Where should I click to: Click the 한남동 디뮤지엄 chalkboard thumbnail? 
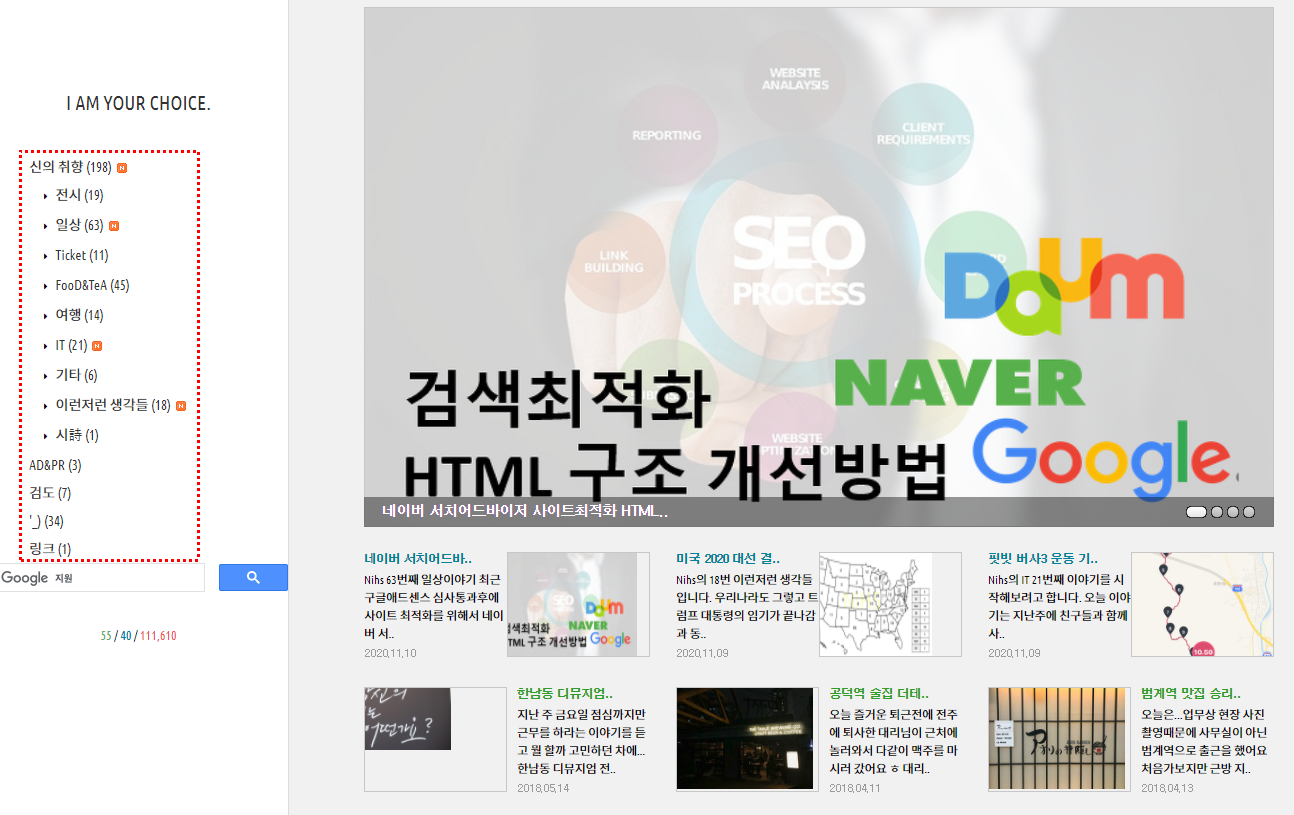[436, 739]
